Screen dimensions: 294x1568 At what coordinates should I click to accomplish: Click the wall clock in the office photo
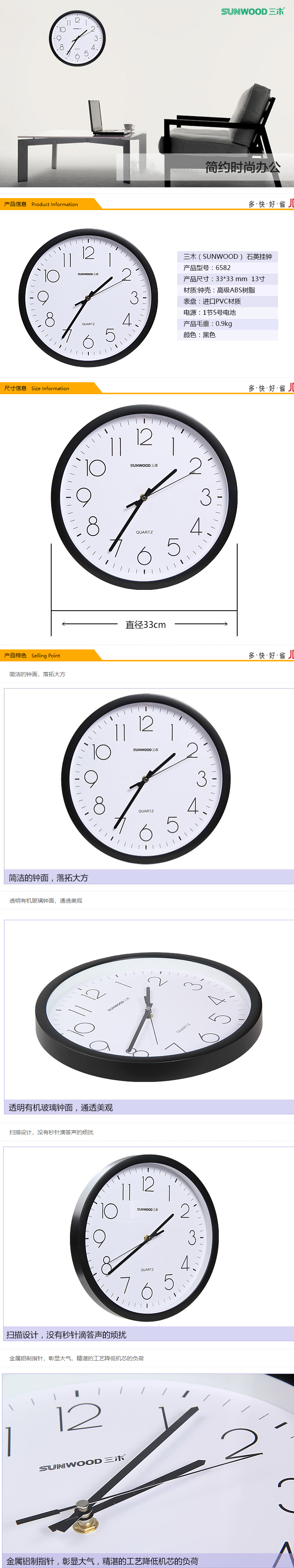pos(78,38)
